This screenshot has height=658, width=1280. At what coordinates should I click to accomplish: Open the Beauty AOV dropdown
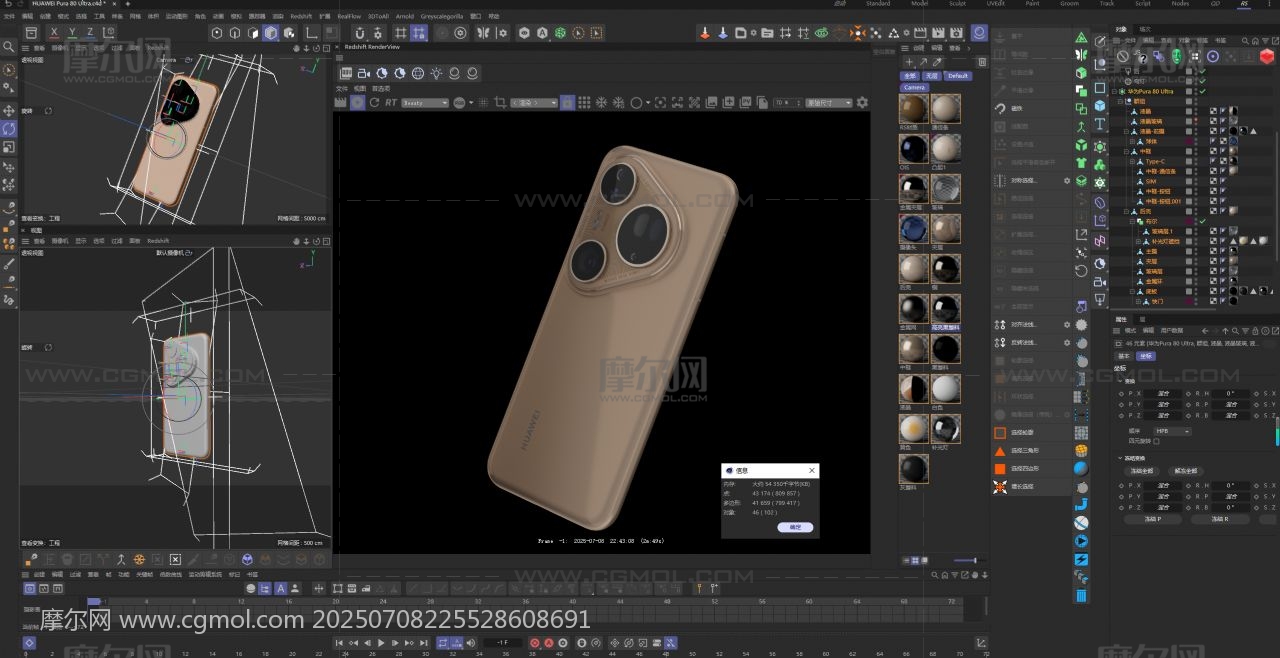[425, 103]
